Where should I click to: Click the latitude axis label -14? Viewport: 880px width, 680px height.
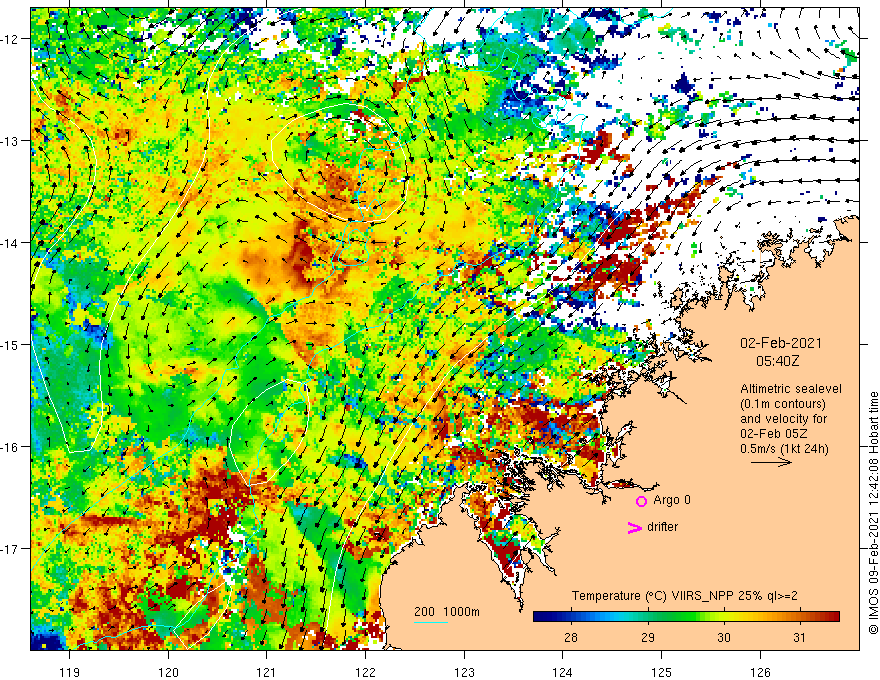pyautogui.click(x=10, y=243)
